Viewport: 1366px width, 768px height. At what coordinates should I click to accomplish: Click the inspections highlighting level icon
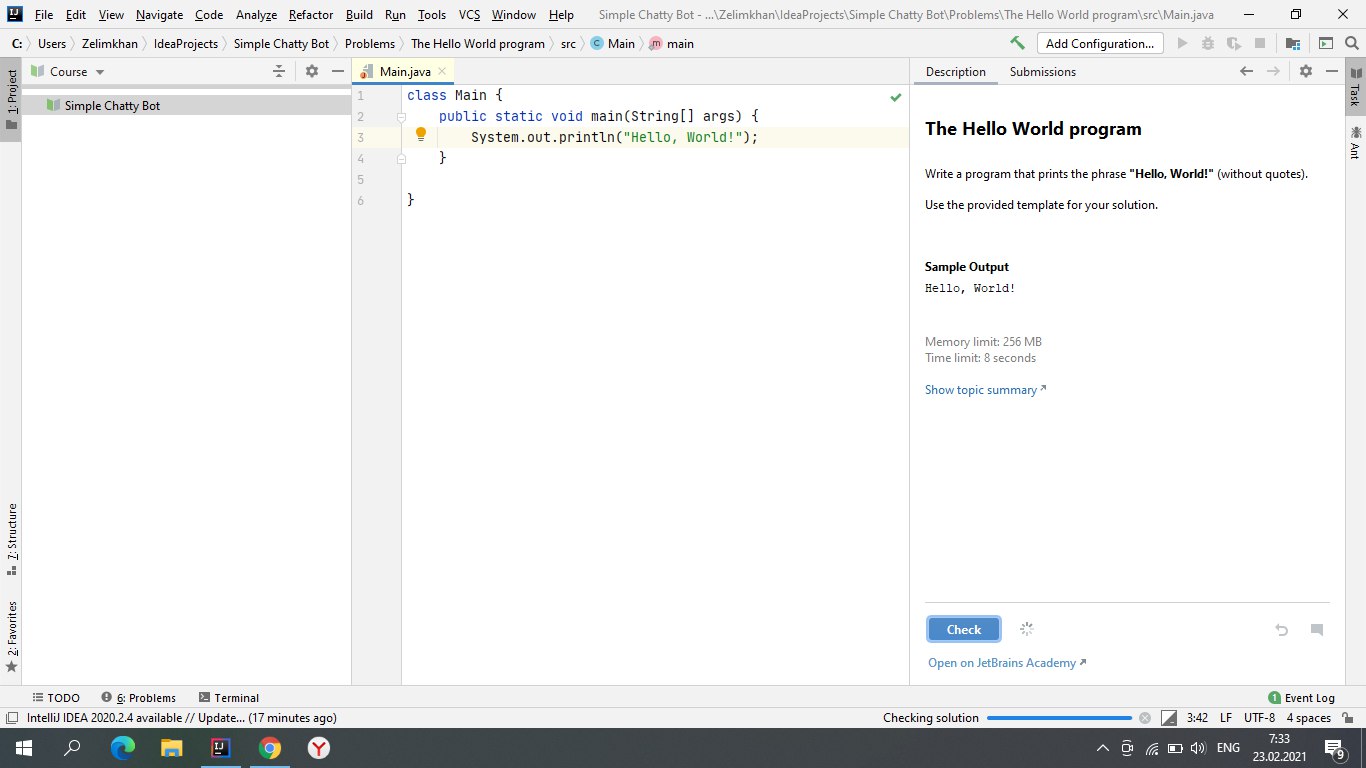[1169, 718]
